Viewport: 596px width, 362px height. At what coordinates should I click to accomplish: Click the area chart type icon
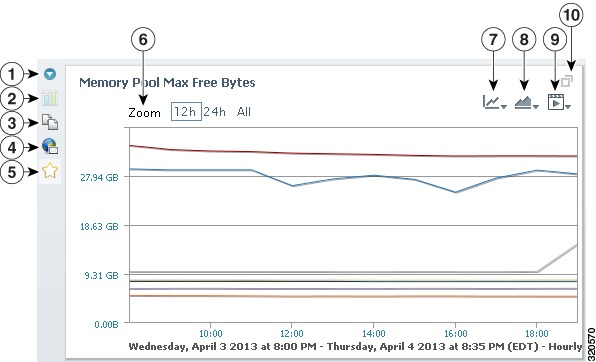(523, 102)
